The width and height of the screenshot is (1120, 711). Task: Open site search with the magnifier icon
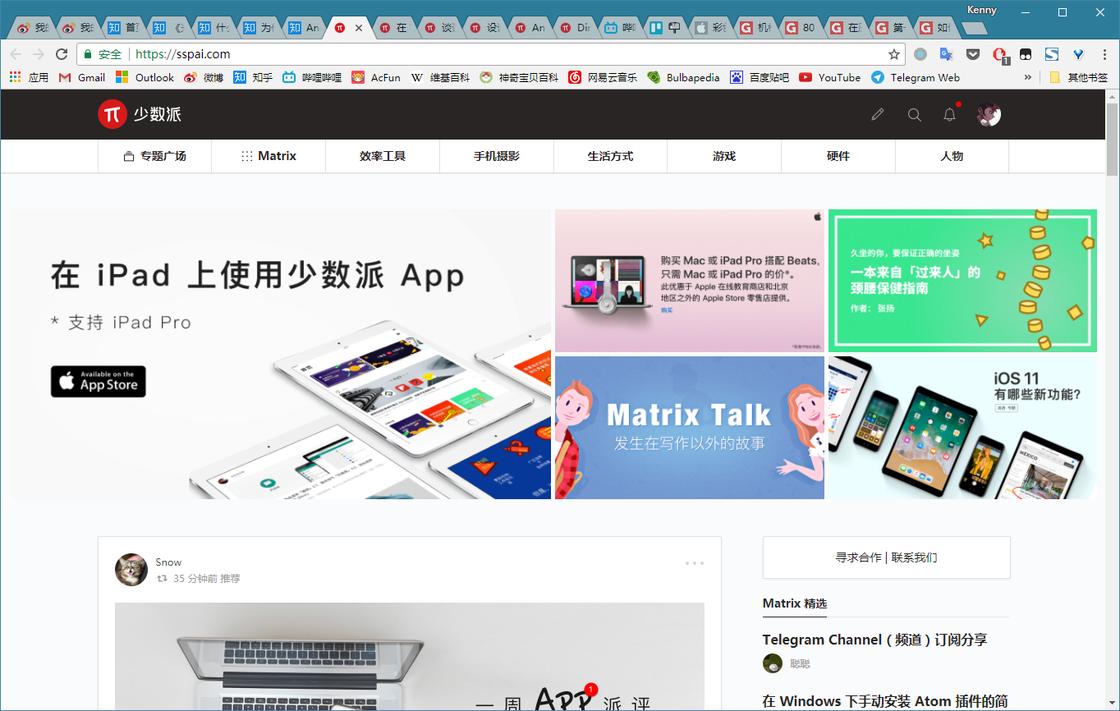pos(914,114)
